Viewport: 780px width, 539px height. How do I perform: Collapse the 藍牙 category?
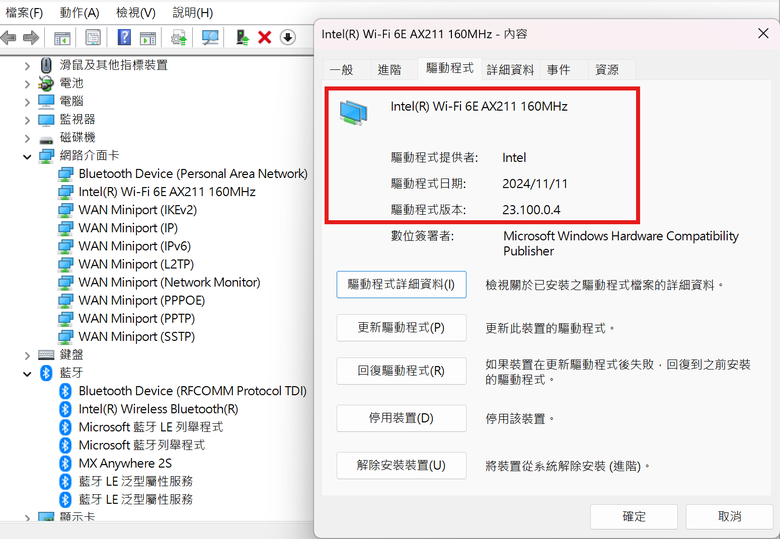[27, 373]
